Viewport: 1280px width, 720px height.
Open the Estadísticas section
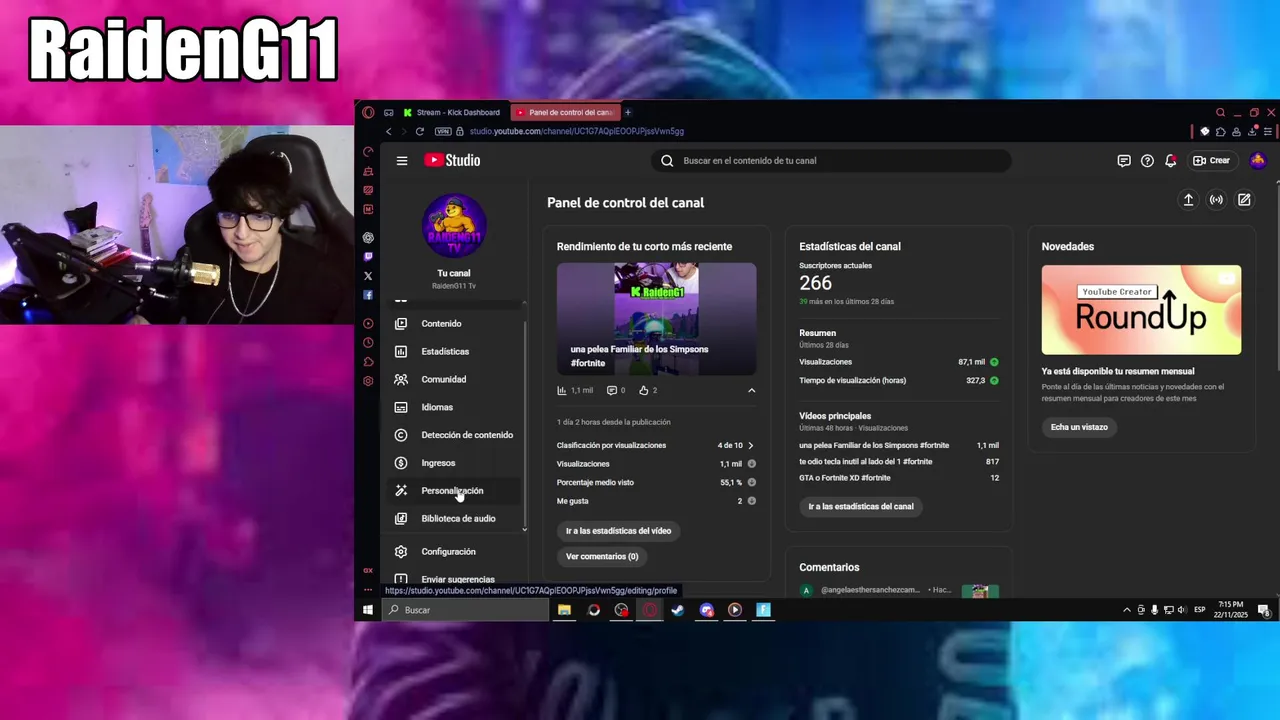[455, 351]
